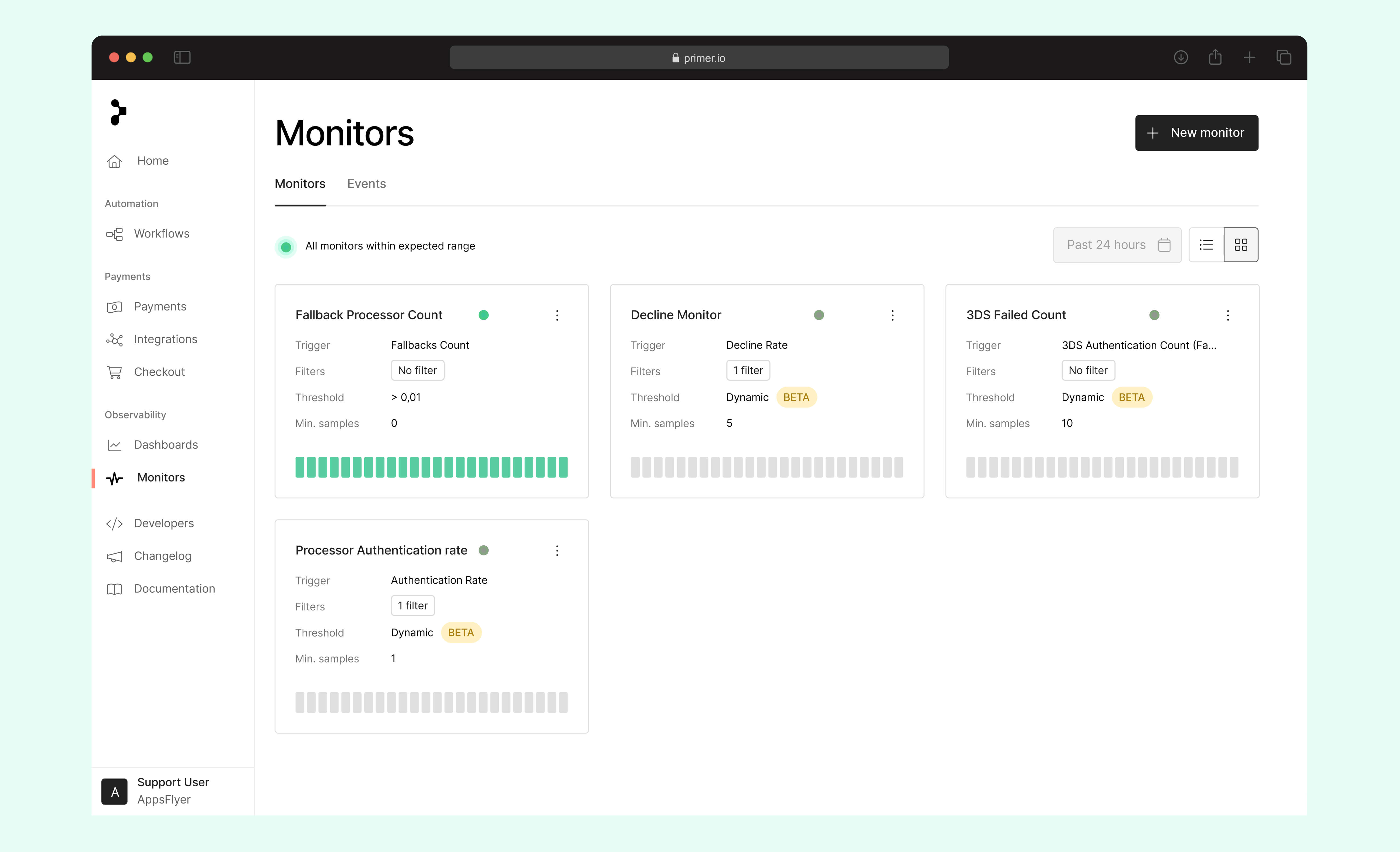Switch to the Events tab
Image resolution: width=1400 pixels, height=852 pixels.
click(x=366, y=184)
